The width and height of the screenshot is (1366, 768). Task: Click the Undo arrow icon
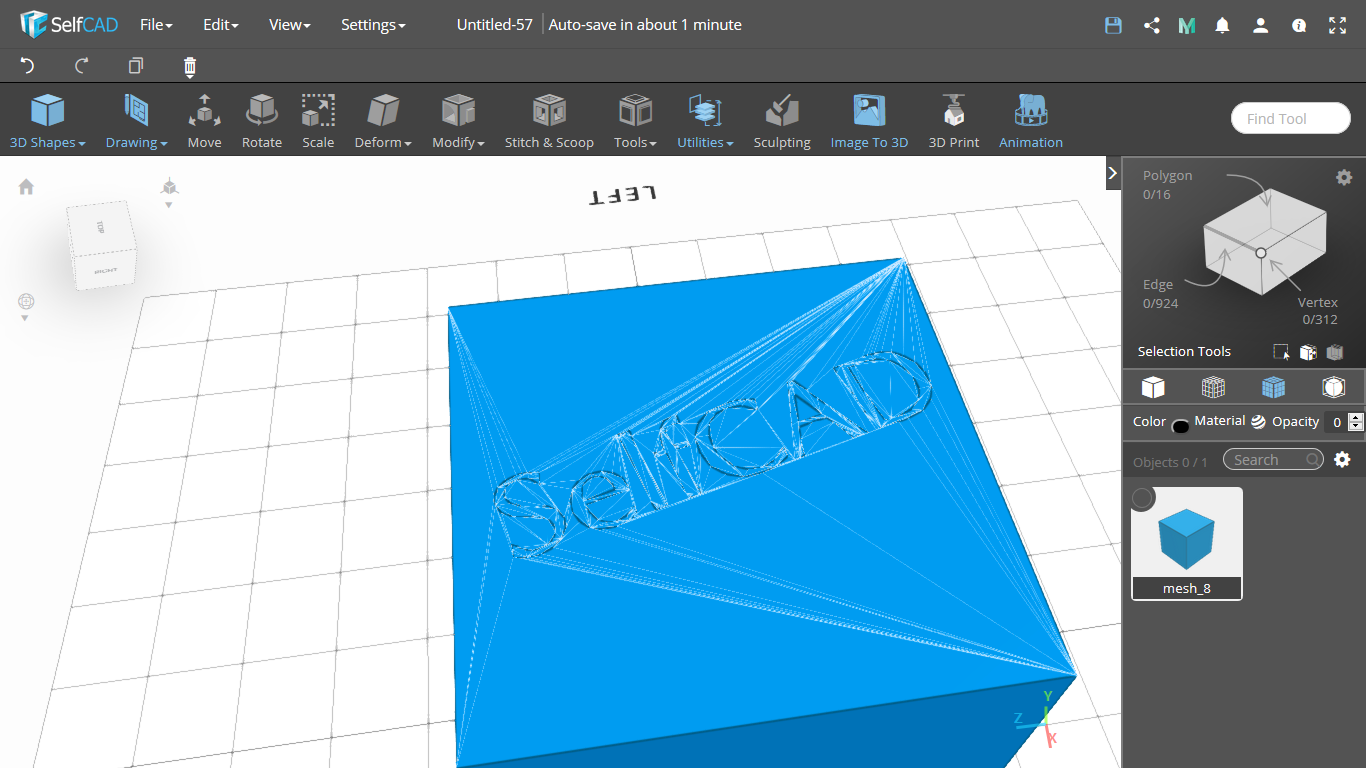coord(27,66)
